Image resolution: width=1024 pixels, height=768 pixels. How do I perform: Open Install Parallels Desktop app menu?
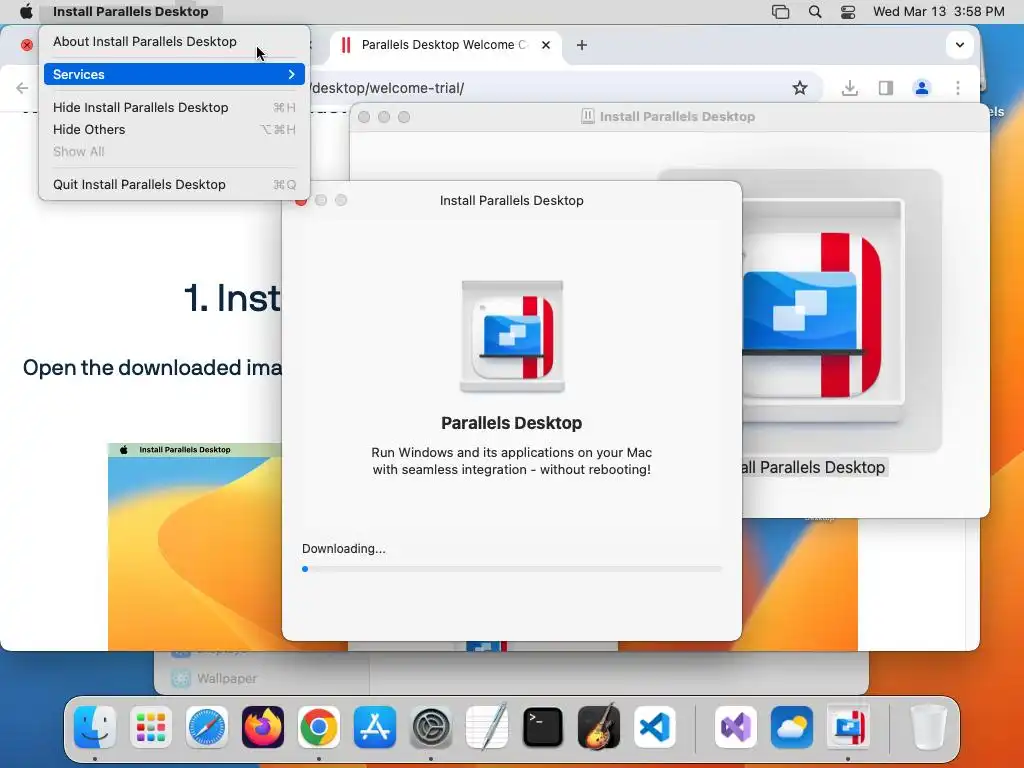(131, 11)
